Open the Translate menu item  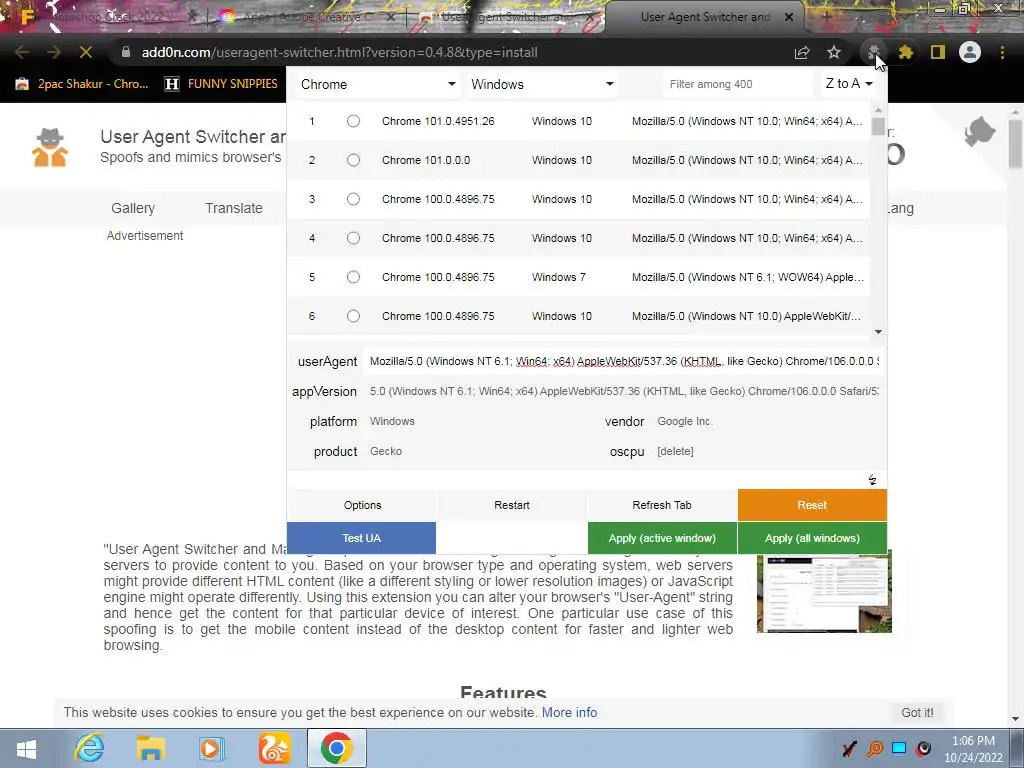click(234, 208)
